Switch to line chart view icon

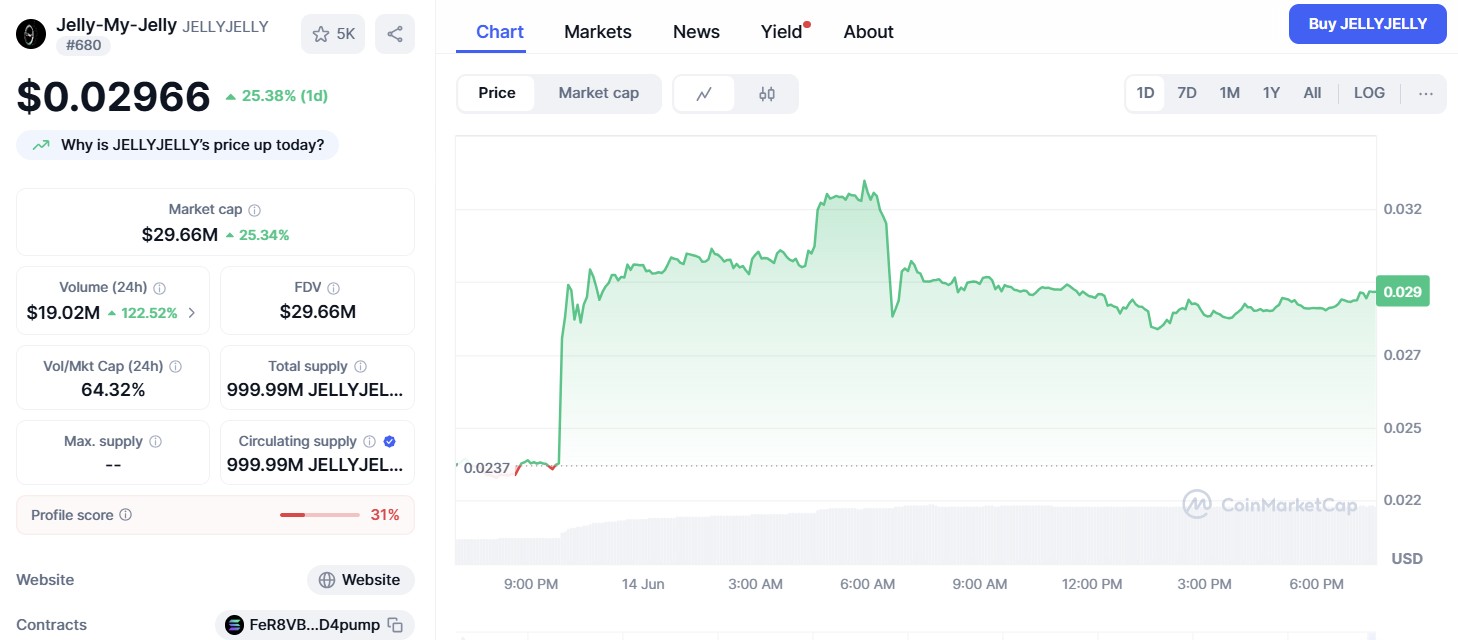[x=704, y=94]
